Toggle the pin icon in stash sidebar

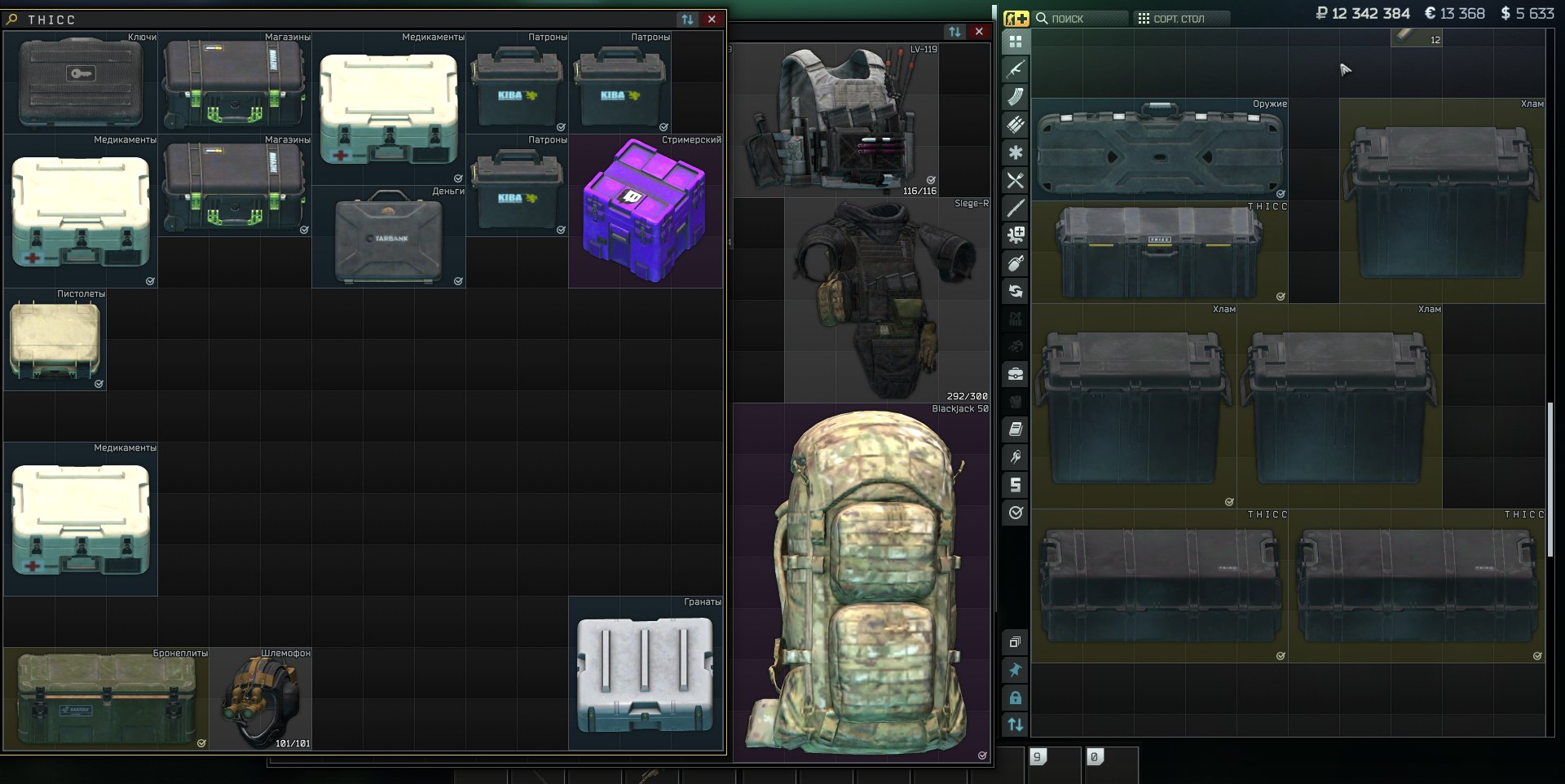click(1015, 670)
